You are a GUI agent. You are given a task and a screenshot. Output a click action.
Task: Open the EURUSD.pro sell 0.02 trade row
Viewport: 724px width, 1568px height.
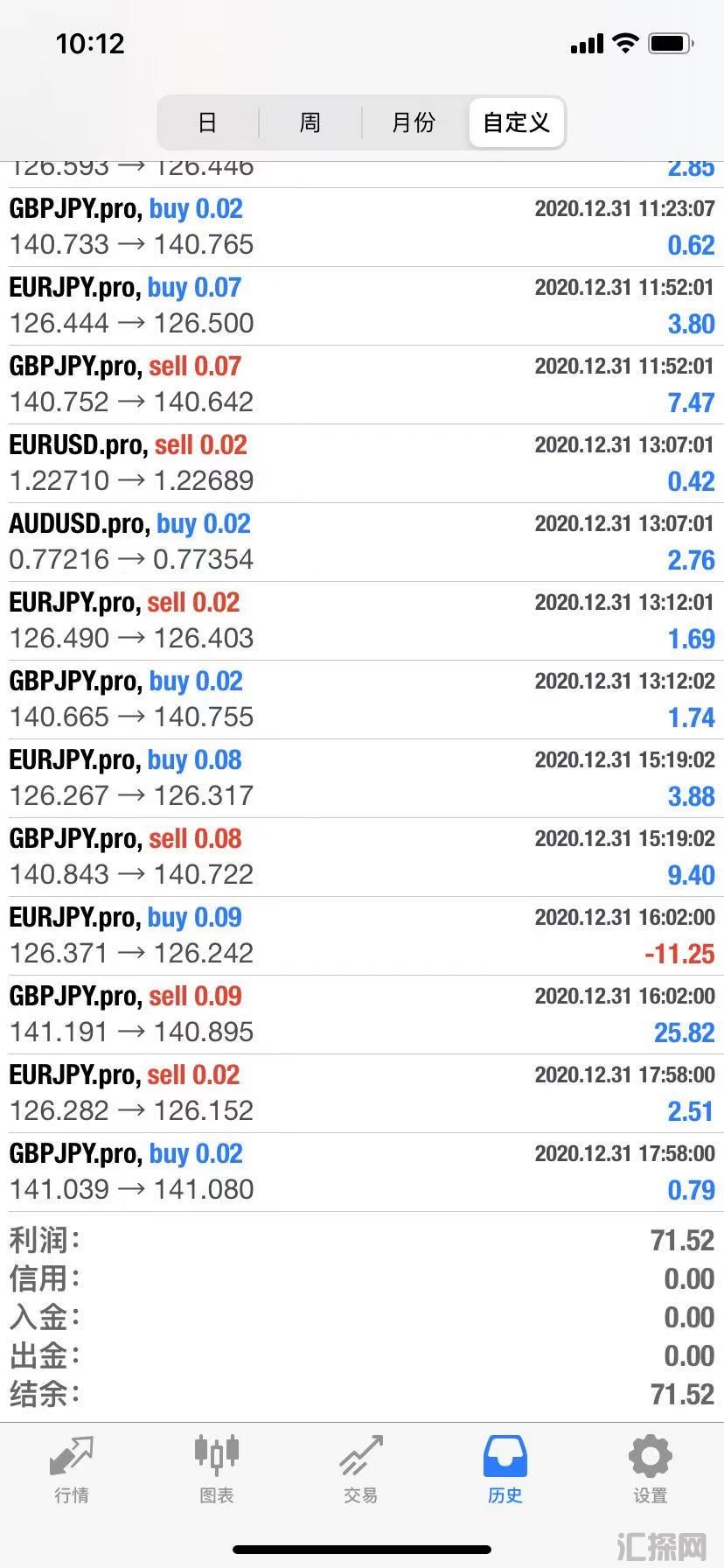[x=362, y=463]
